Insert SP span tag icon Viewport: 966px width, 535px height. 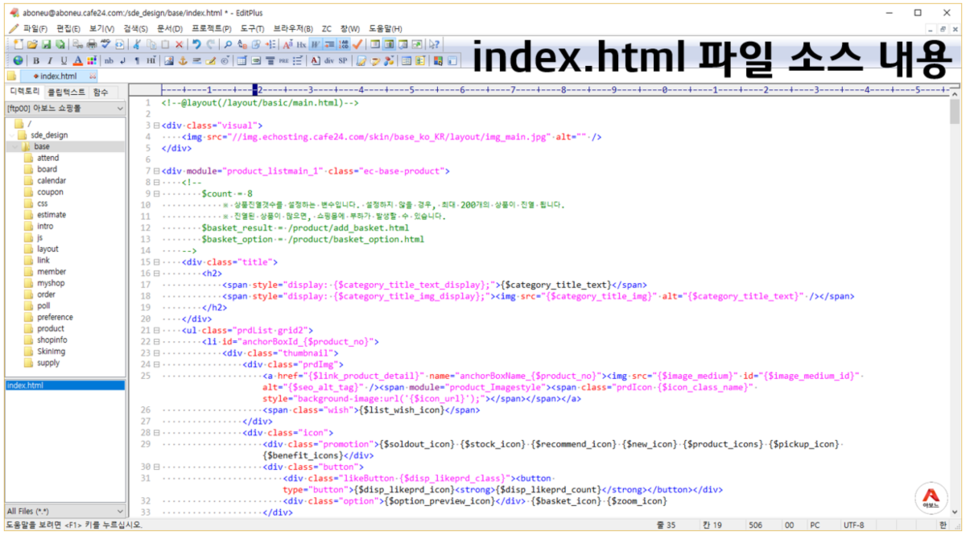point(341,60)
